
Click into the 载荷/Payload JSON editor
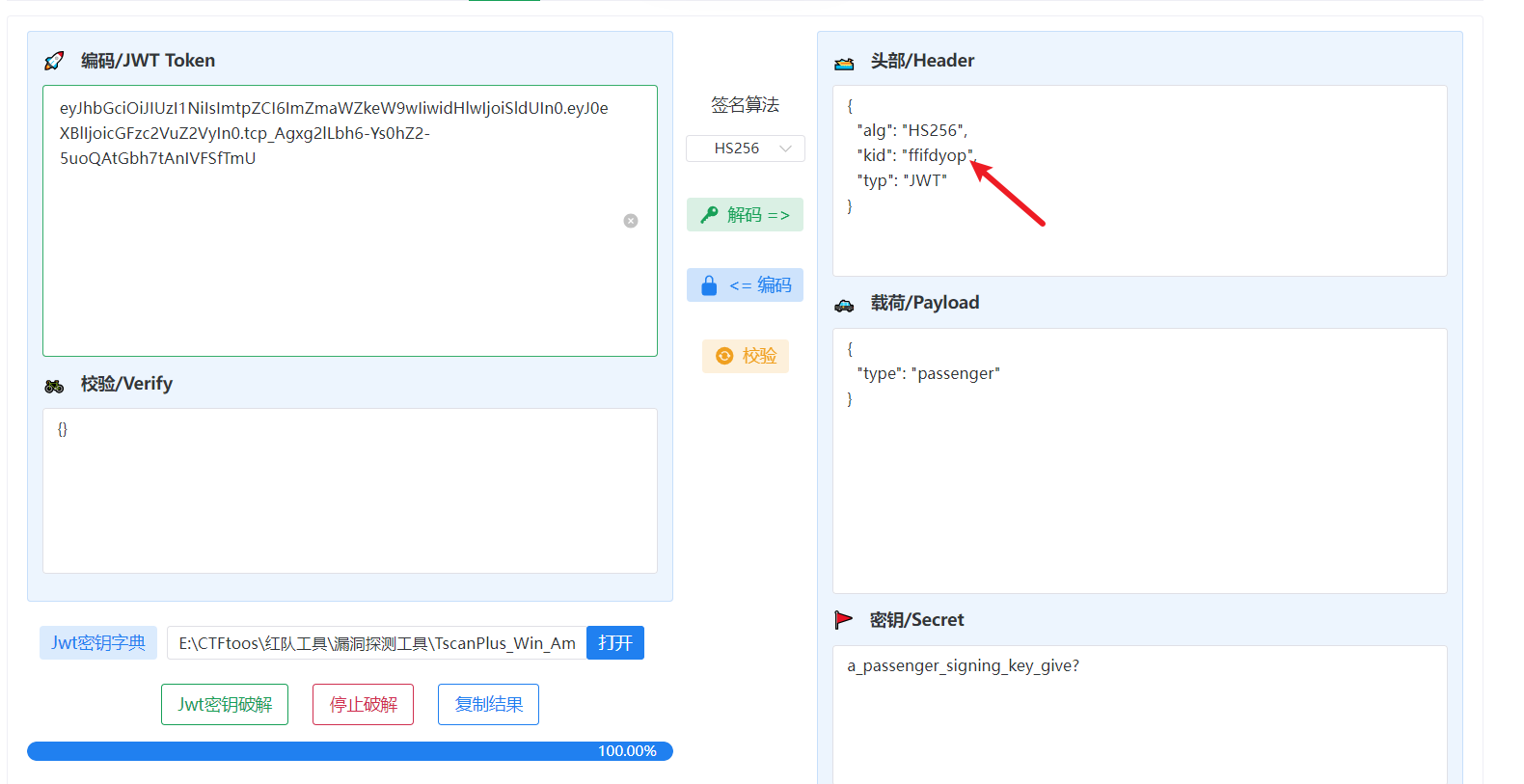click(1140, 461)
